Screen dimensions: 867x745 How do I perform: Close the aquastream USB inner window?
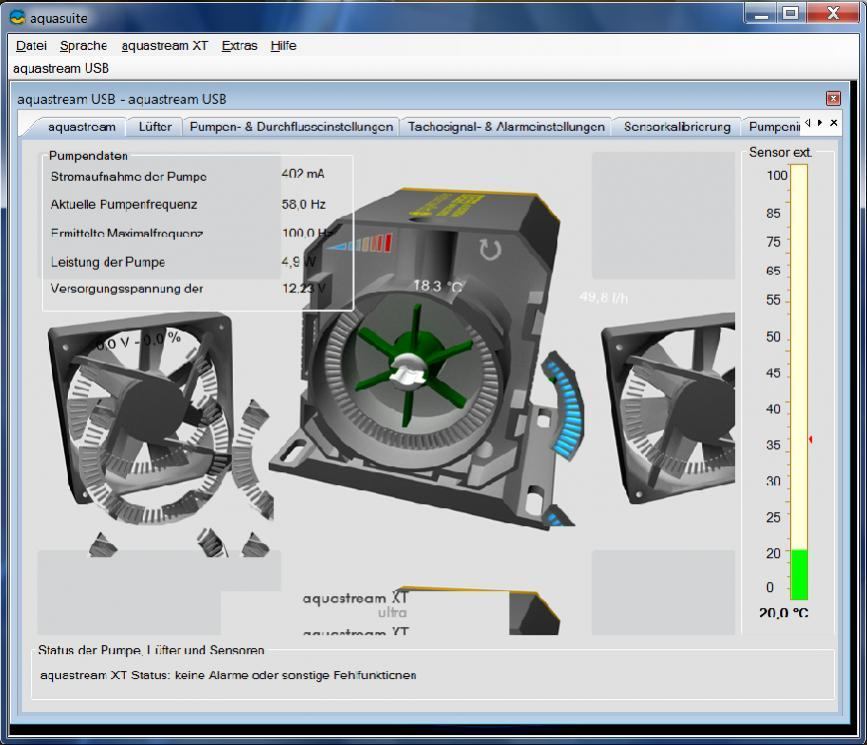833,98
